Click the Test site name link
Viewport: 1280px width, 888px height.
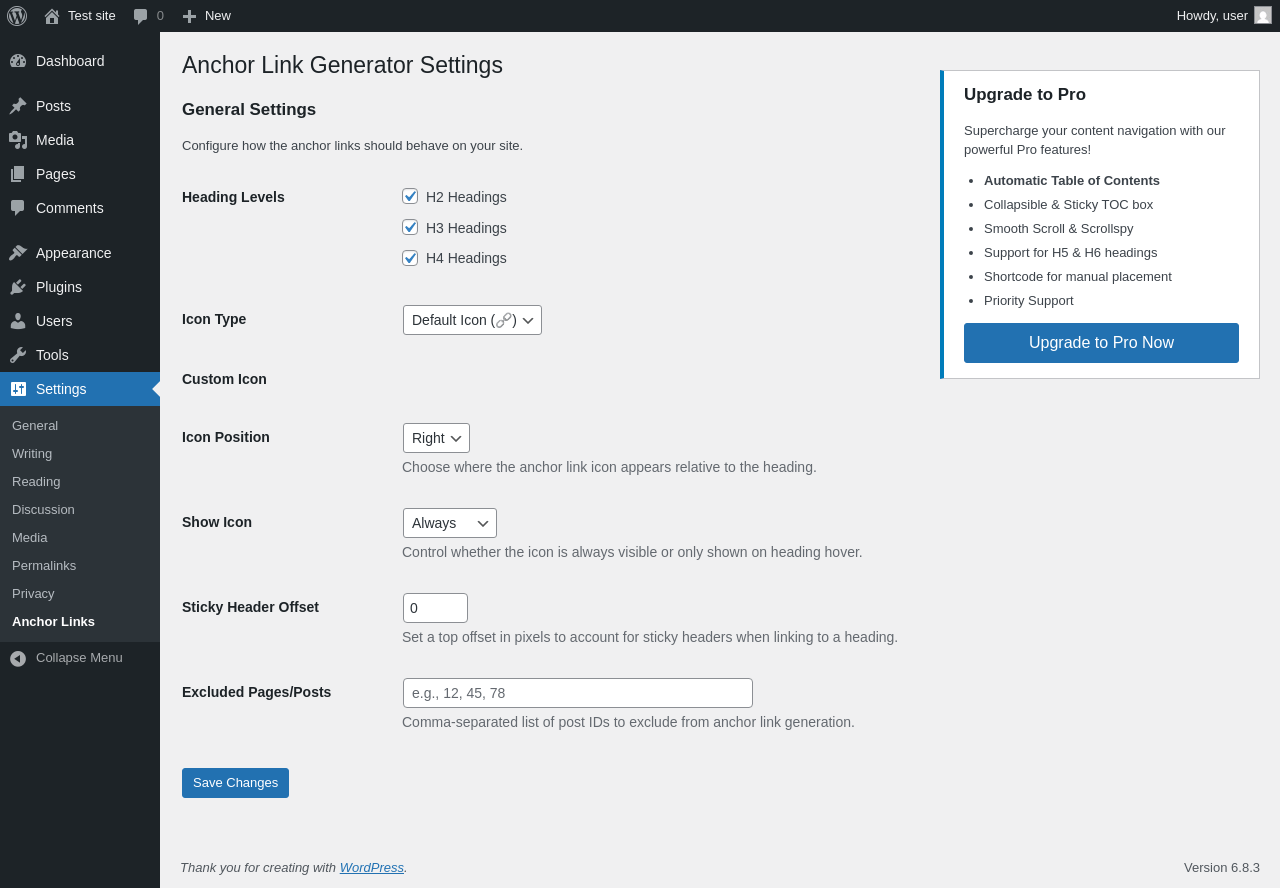click(x=92, y=16)
